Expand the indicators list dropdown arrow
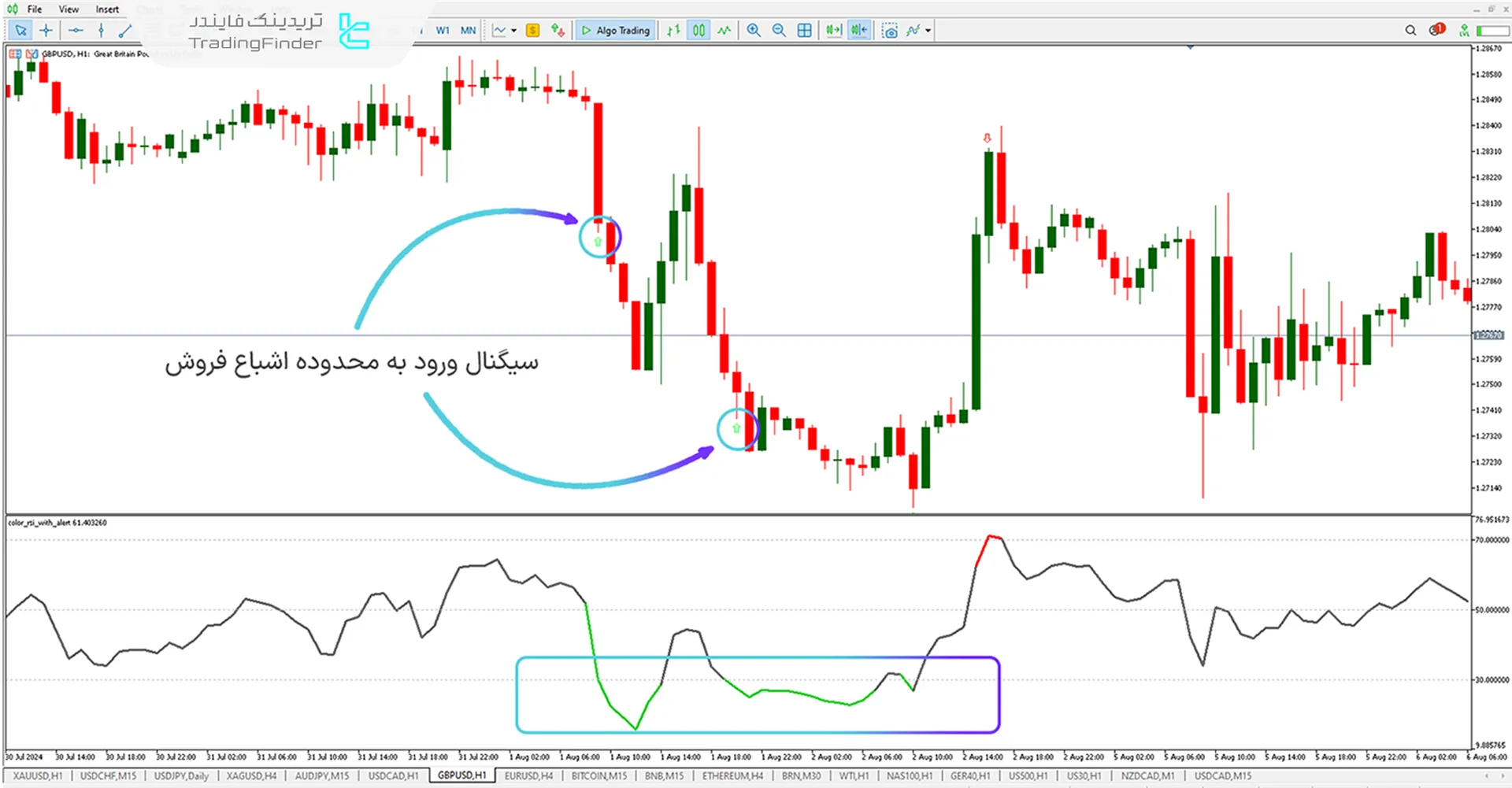The height and width of the screenshot is (788, 1512). click(928, 31)
